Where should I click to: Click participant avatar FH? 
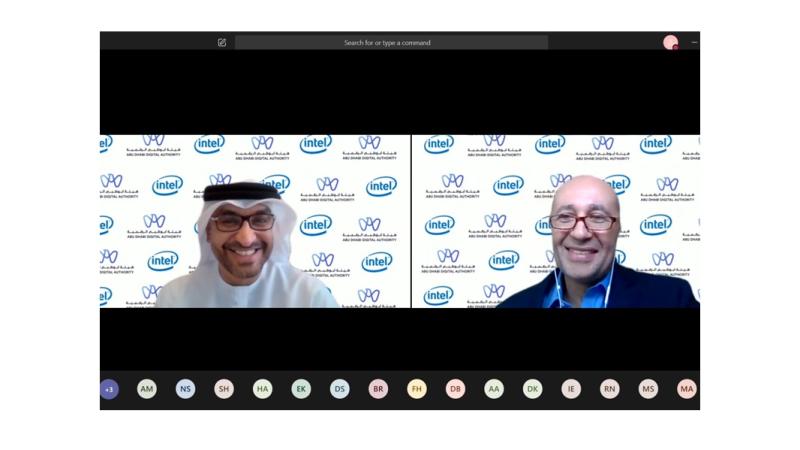417,389
